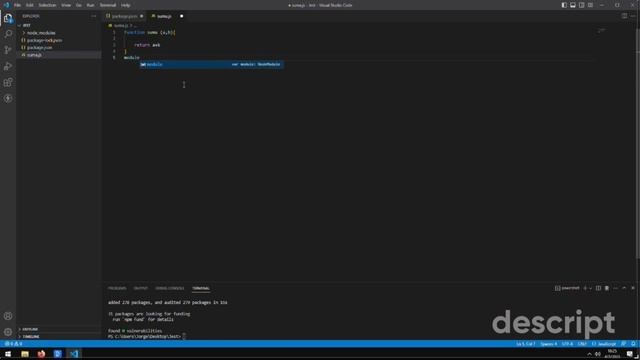
Task: Click the line and column indicator
Action: pyautogui.click(x=526, y=344)
